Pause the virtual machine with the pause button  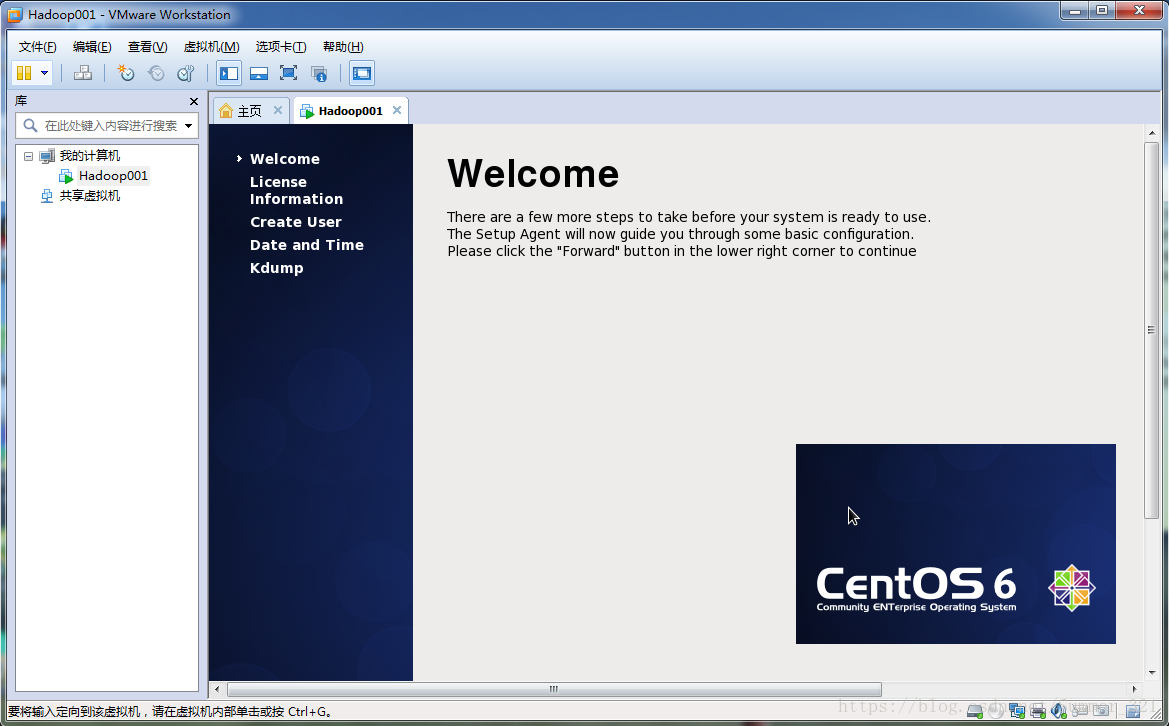(24, 73)
